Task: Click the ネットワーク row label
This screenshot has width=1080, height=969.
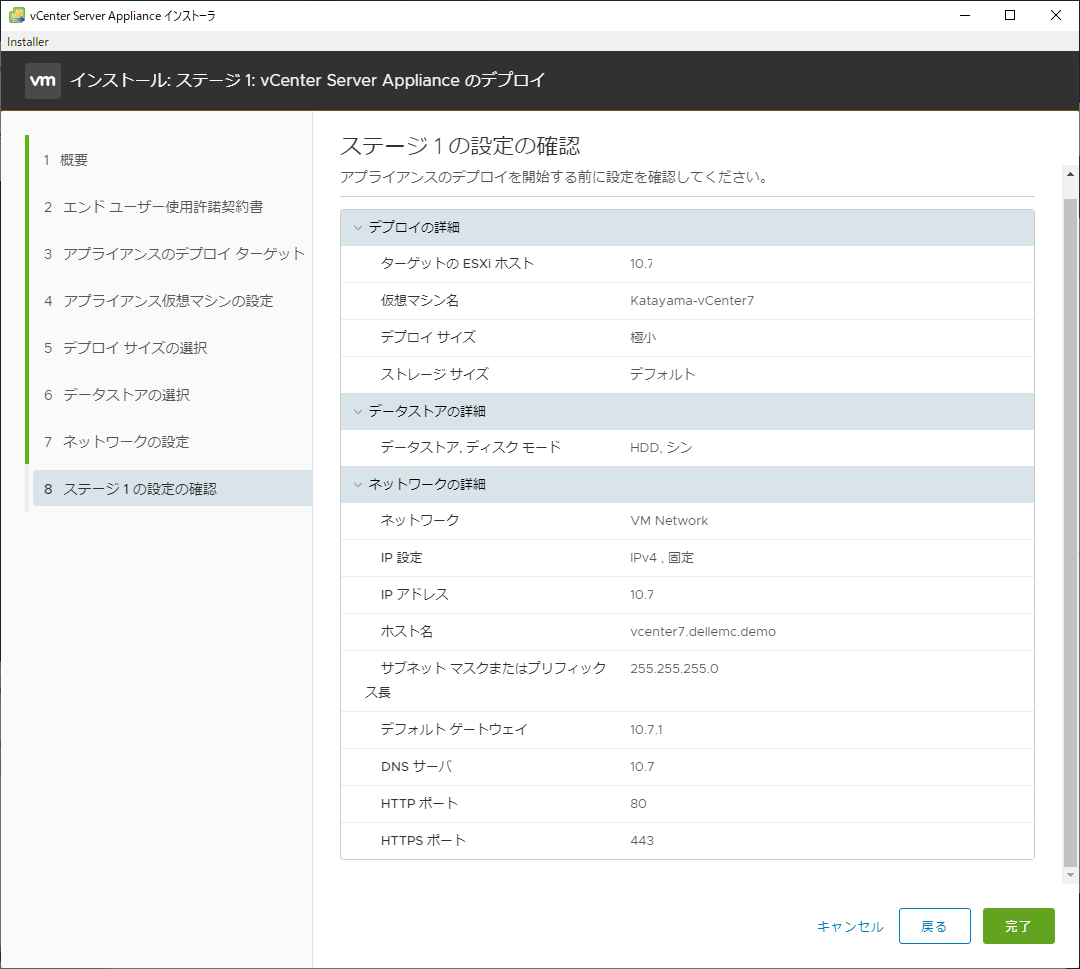Action: pos(419,521)
